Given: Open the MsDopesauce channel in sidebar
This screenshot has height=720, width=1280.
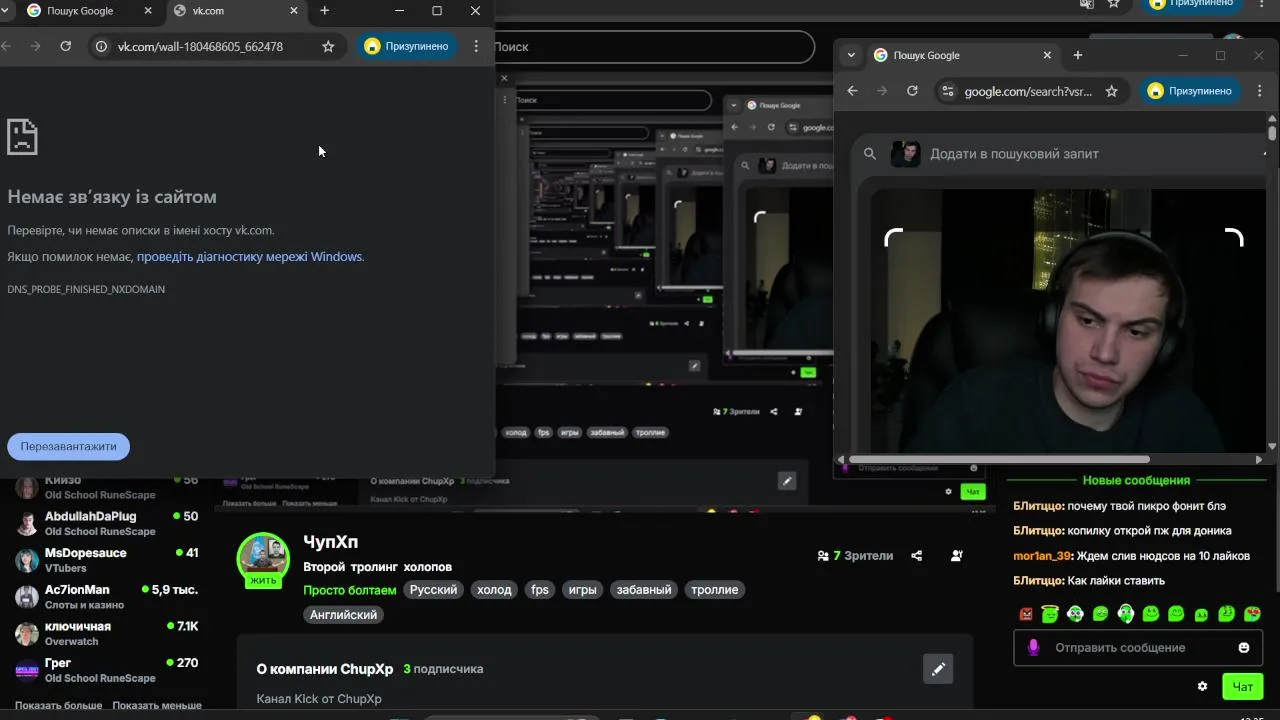Looking at the screenshot, I should [x=107, y=560].
